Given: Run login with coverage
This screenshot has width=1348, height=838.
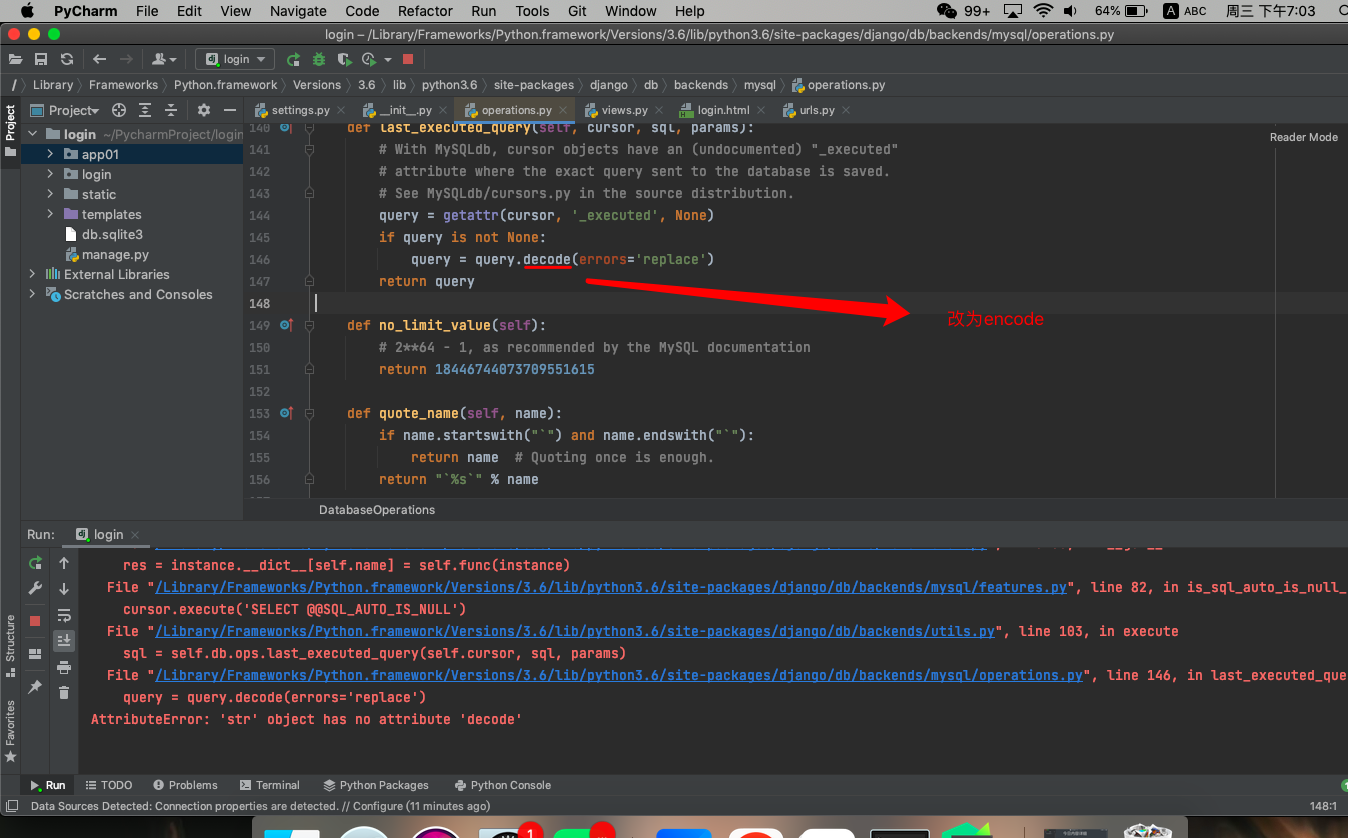Looking at the screenshot, I should 345,59.
